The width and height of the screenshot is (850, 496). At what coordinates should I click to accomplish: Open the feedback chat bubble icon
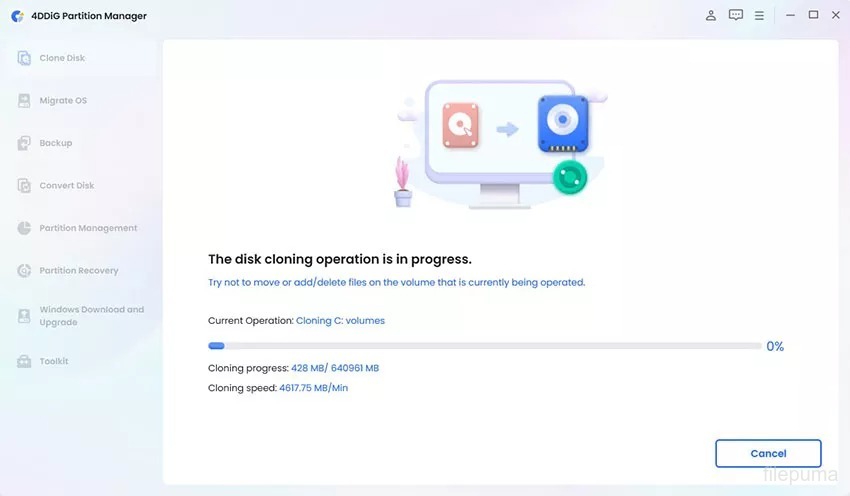pyautogui.click(x=736, y=15)
